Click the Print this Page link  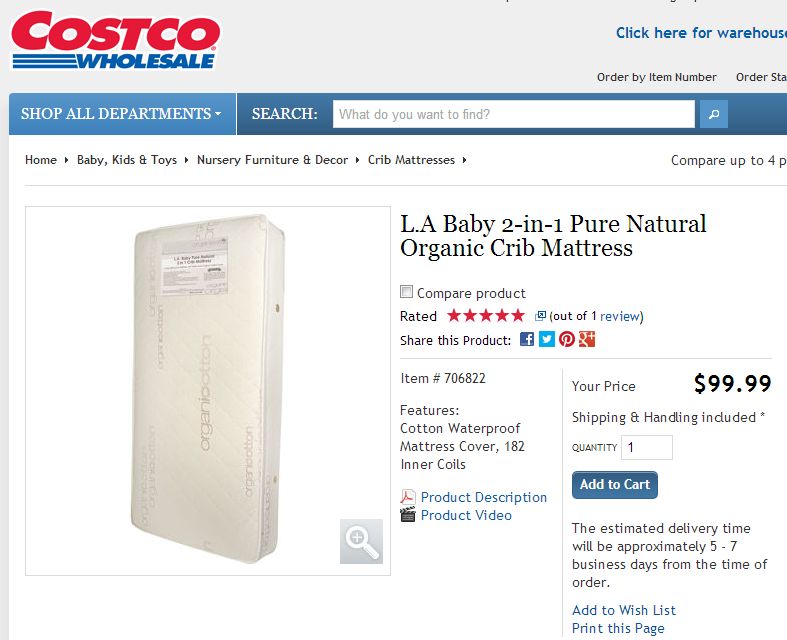[x=618, y=628]
